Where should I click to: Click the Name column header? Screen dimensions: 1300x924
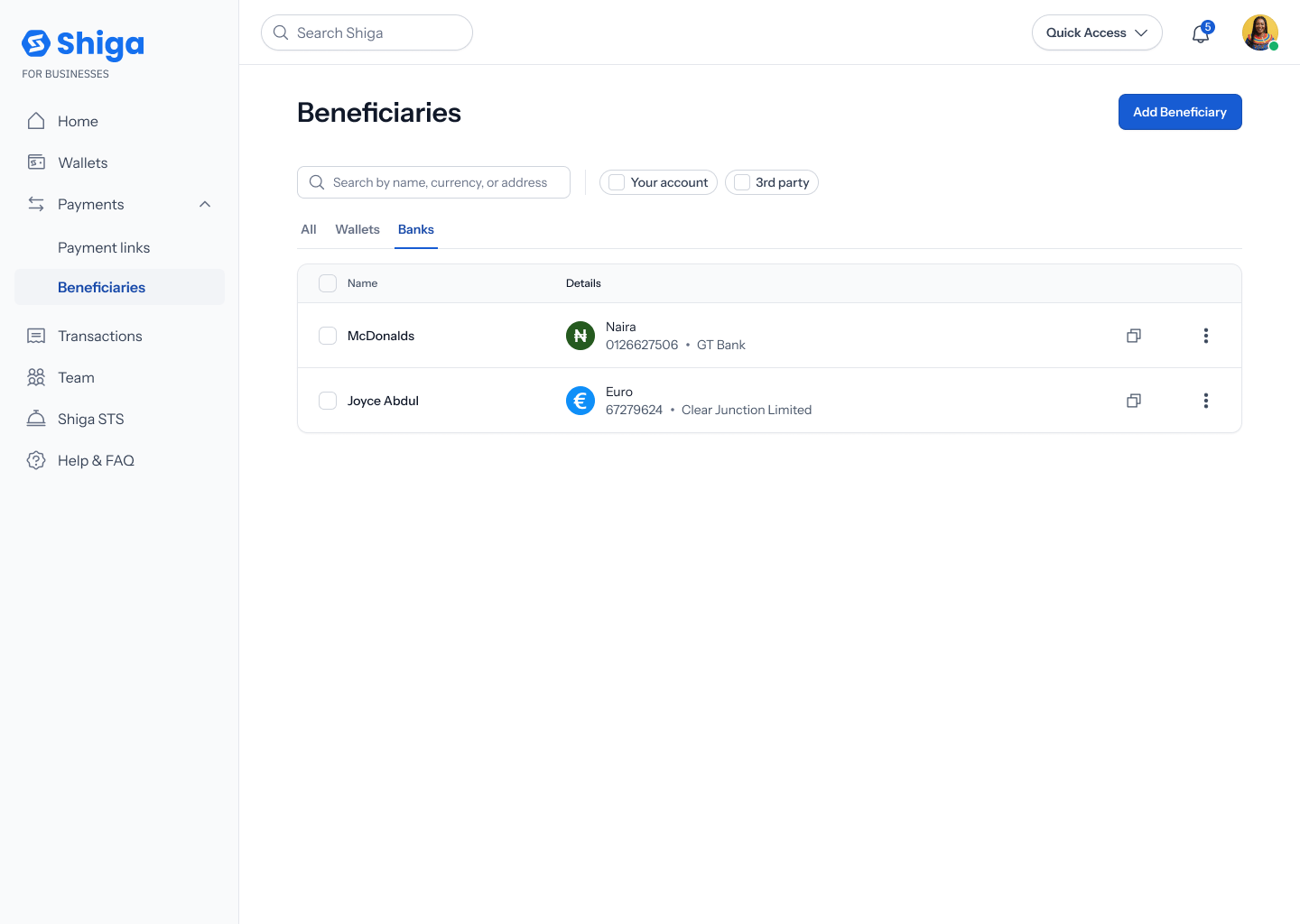point(362,283)
